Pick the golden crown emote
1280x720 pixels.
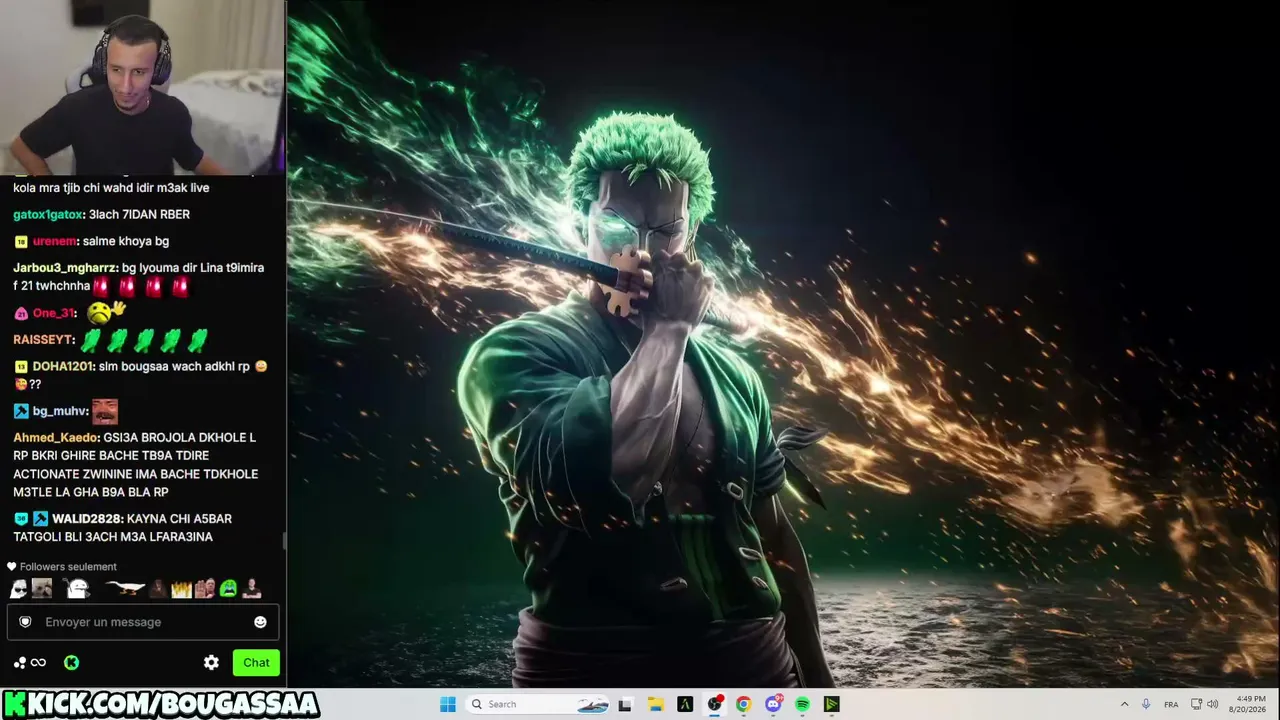tap(181, 589)
